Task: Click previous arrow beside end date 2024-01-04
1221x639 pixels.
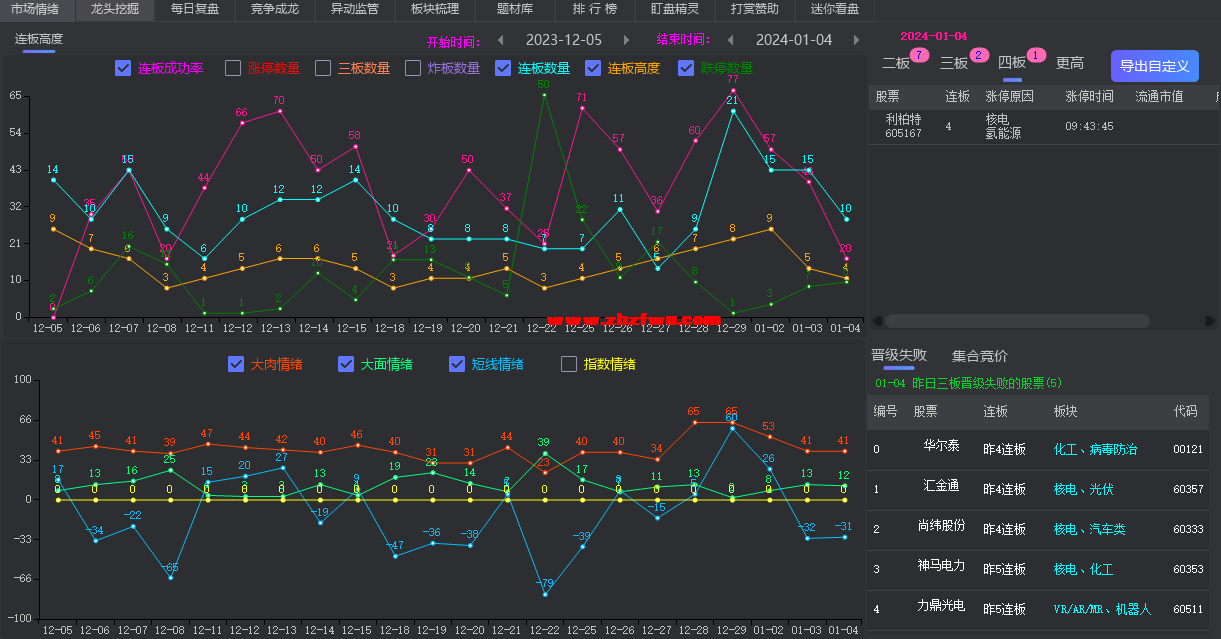Action: coord(730,40)
